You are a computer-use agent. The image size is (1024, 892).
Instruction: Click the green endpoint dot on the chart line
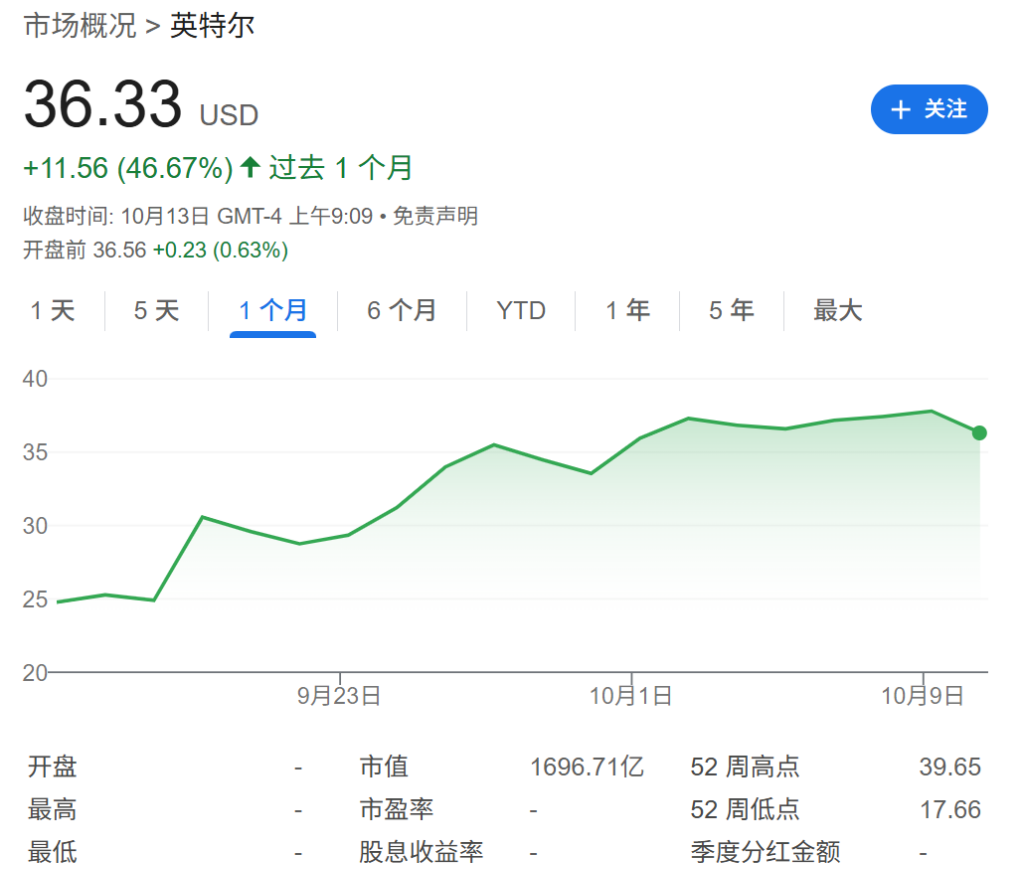(x=979, y=433)
